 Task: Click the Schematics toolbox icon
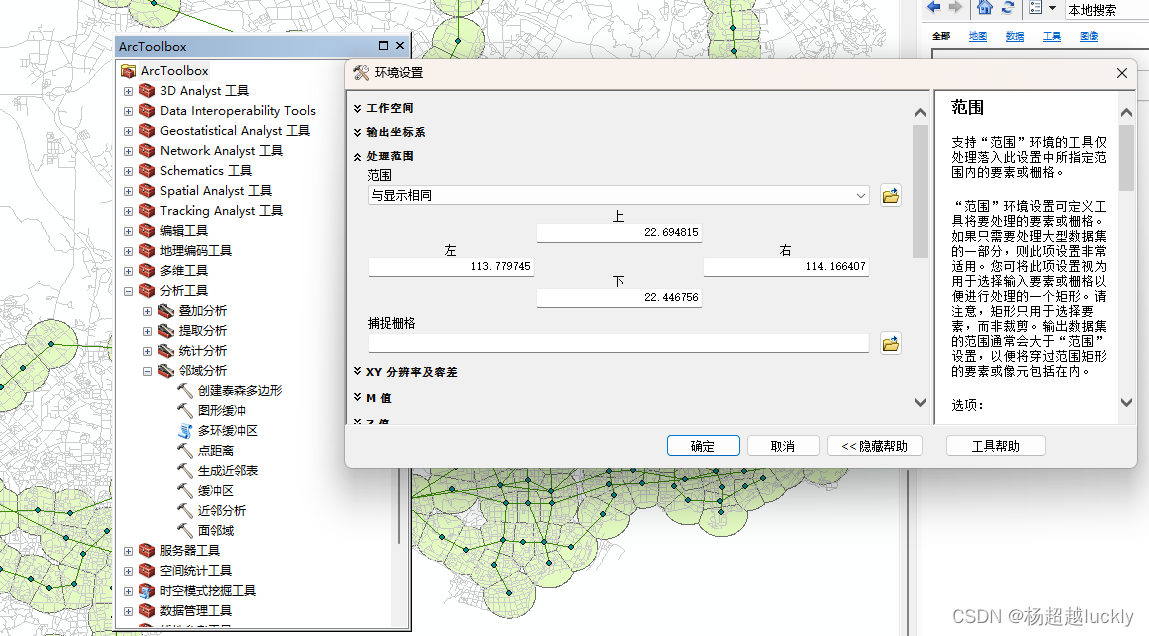(x=147, y=171)
